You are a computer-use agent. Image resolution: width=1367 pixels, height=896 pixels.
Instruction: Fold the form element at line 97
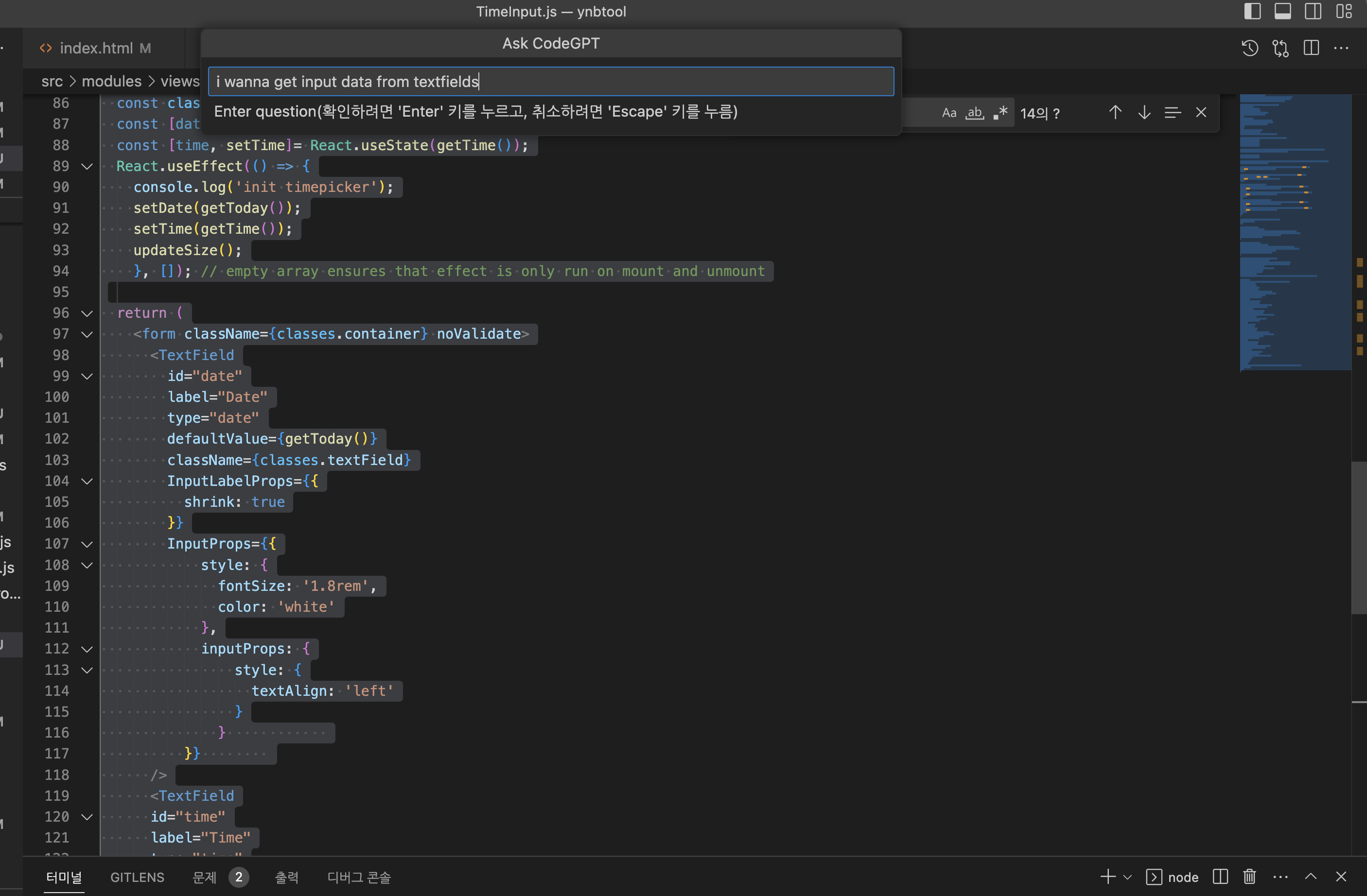[x=87, y=334]
